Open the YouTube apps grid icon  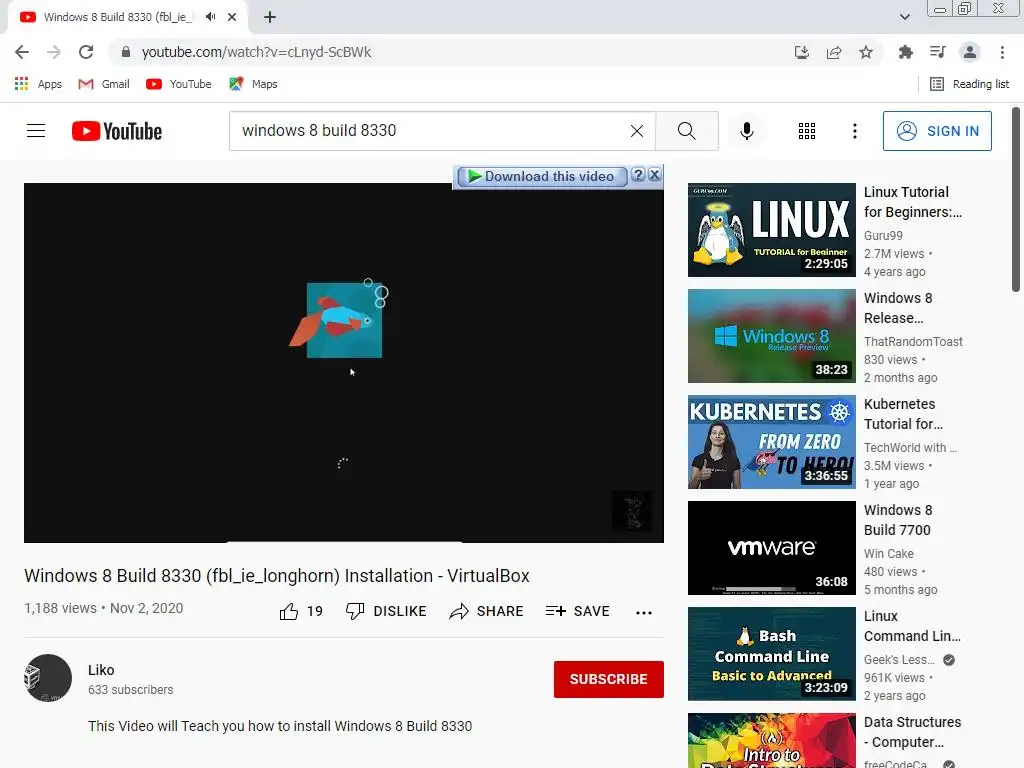807,131
